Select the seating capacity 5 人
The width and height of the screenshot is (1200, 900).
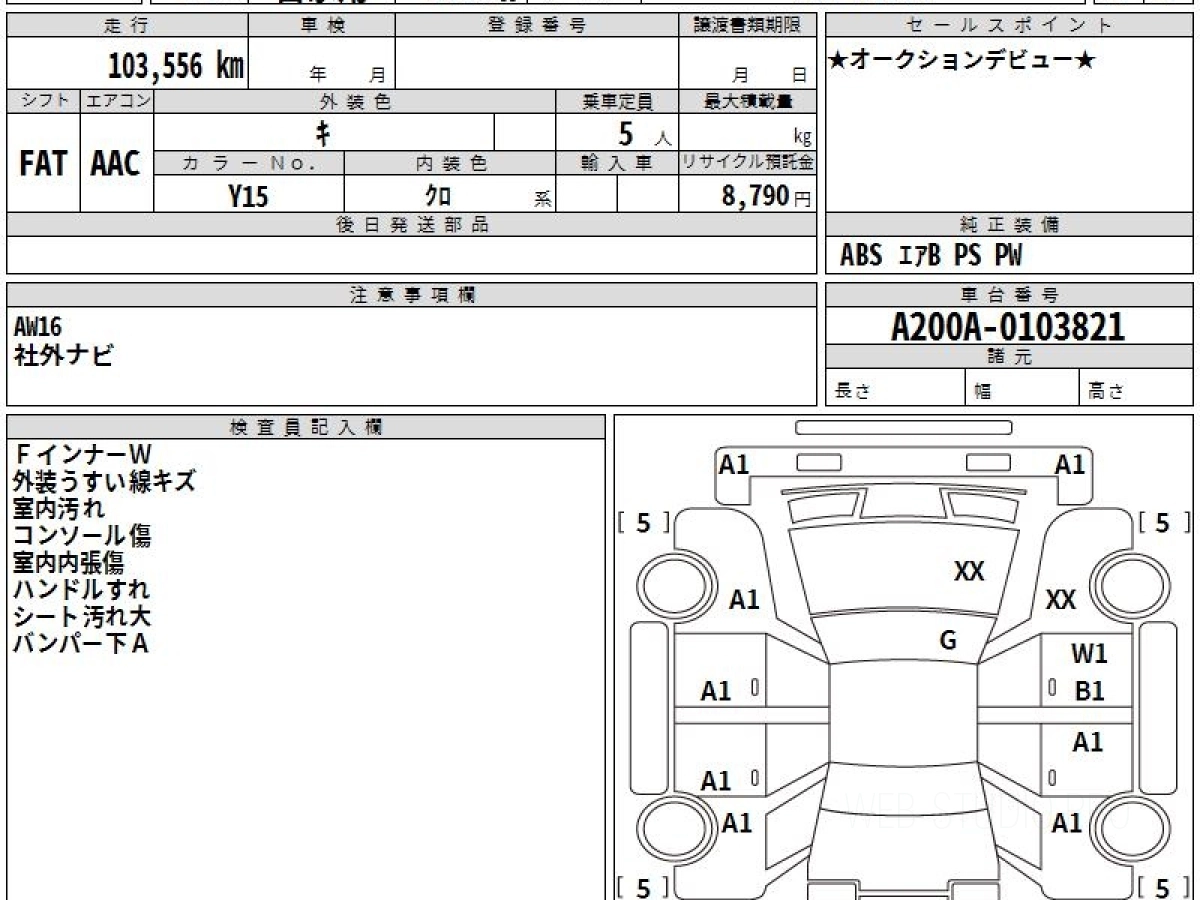coord(644,133)
